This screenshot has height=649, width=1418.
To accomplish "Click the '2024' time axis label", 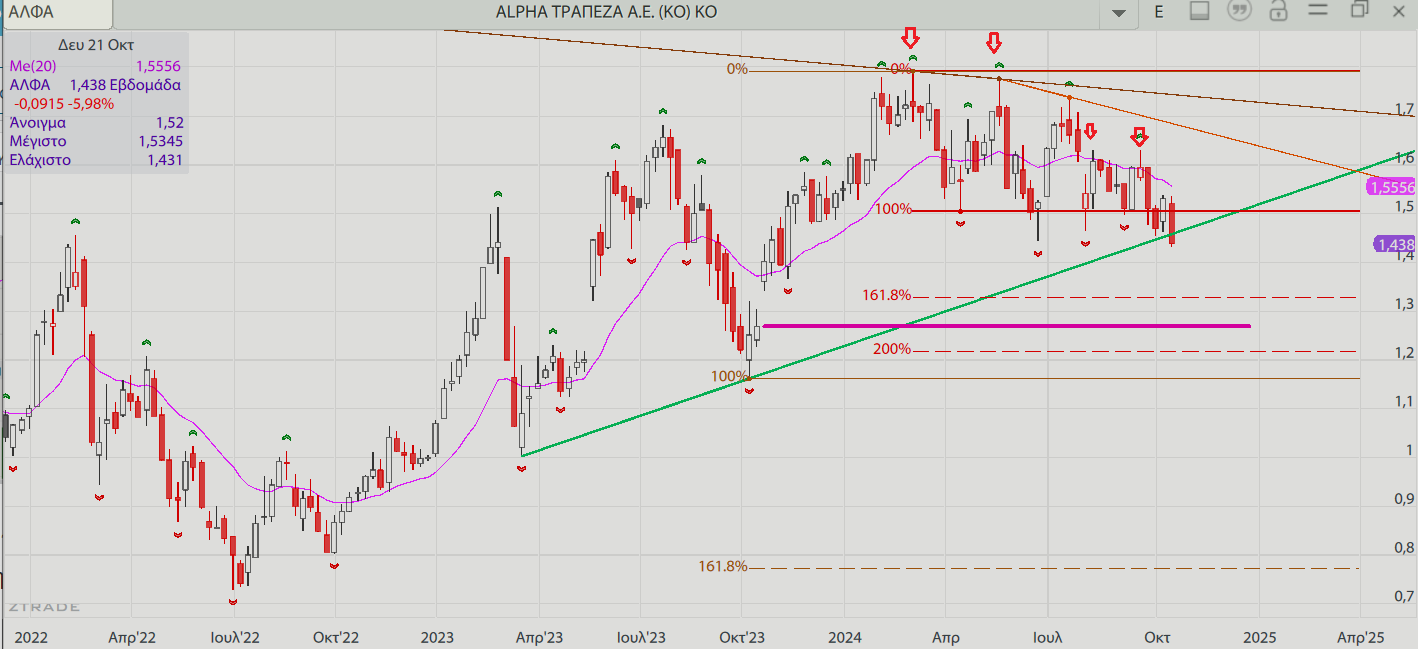I will click(845, 637).
